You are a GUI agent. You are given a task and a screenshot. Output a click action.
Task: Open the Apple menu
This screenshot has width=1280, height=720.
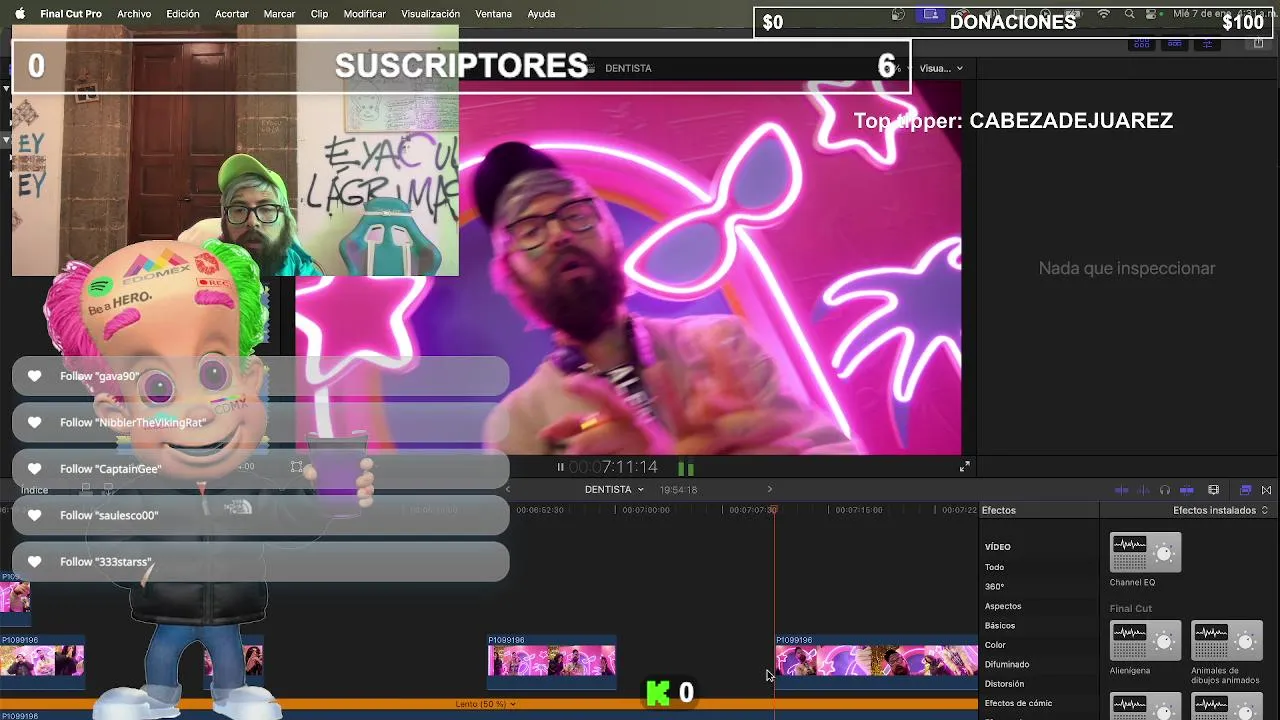(x=19, y=14)
